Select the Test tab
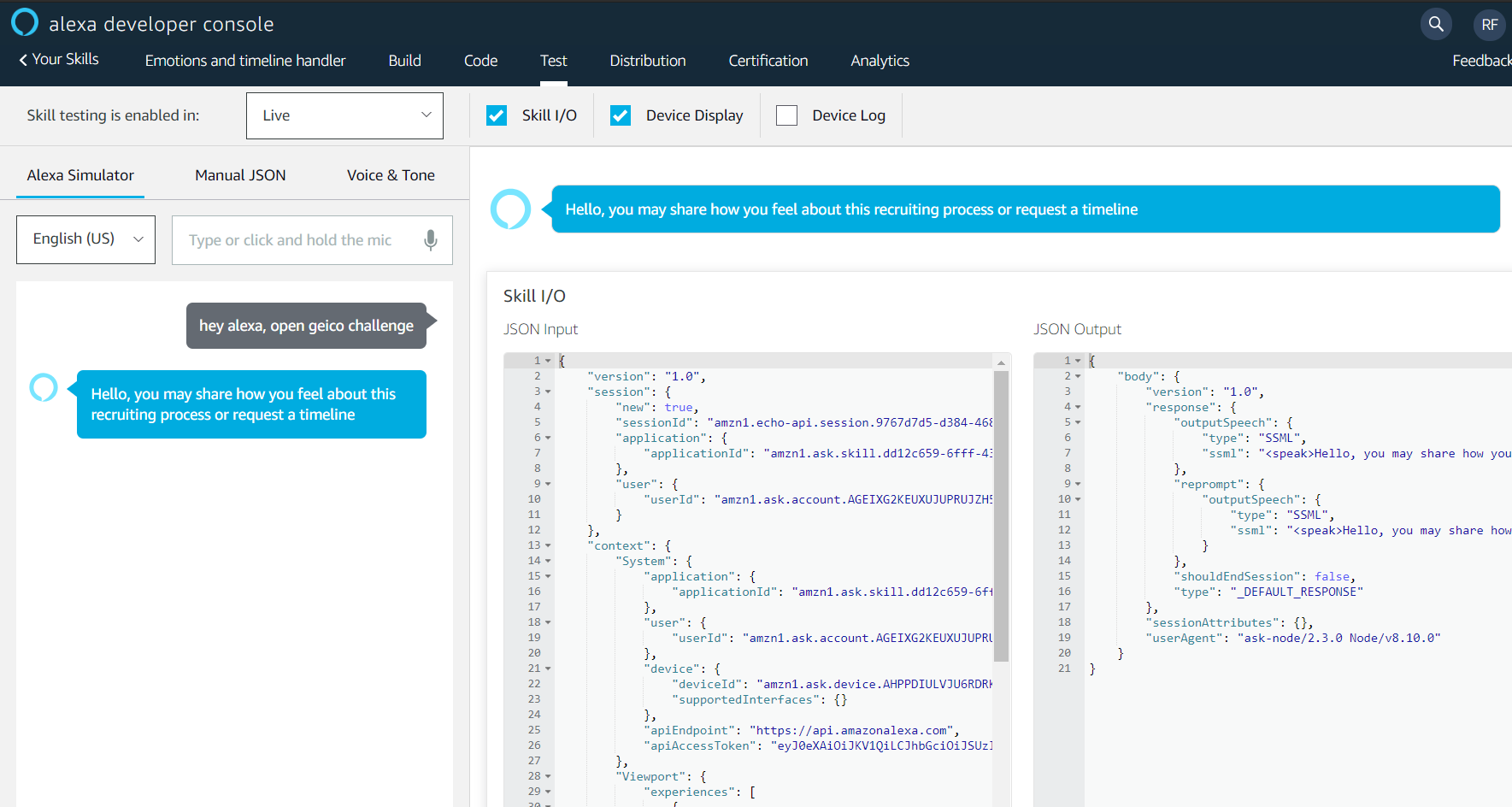 (x=553, y=61)
